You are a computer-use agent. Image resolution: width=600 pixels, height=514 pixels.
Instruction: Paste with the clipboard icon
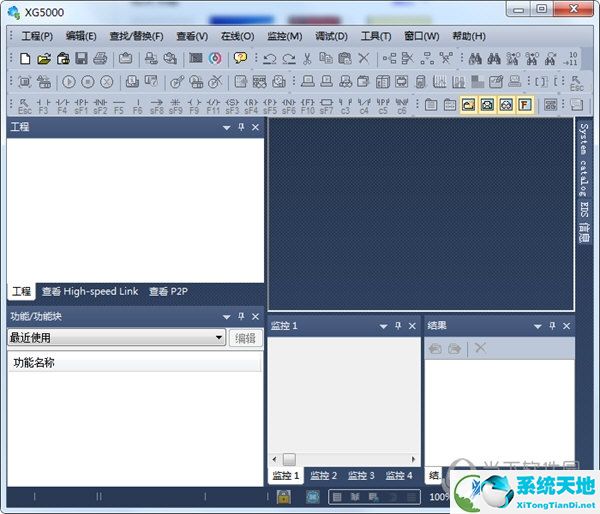click(x=345, y=59)
